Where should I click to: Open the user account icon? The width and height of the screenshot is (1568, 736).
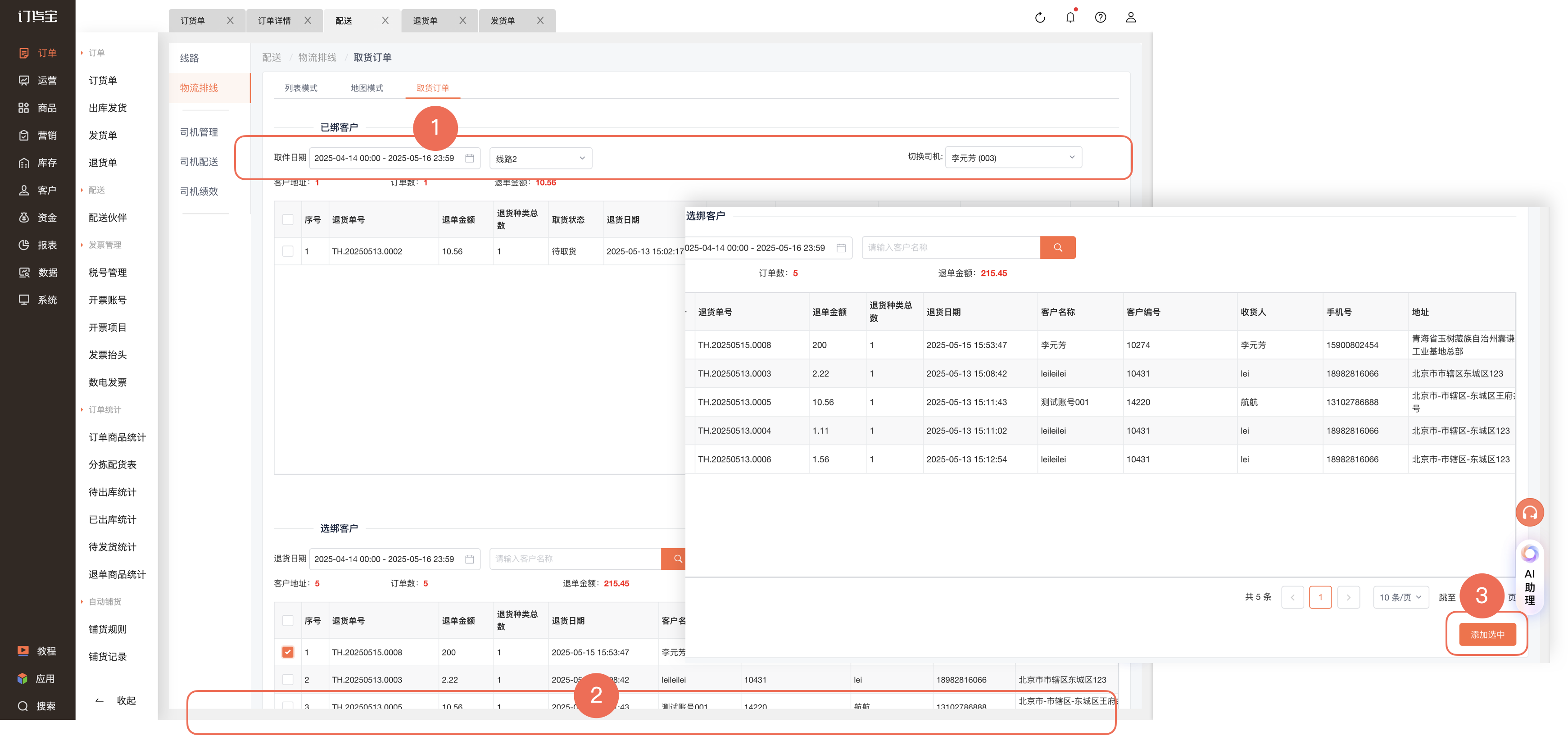pos(1130,18)
